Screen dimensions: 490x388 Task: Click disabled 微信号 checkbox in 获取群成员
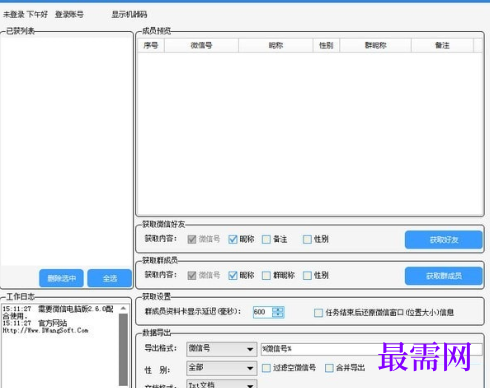click(x=192, y=275)
